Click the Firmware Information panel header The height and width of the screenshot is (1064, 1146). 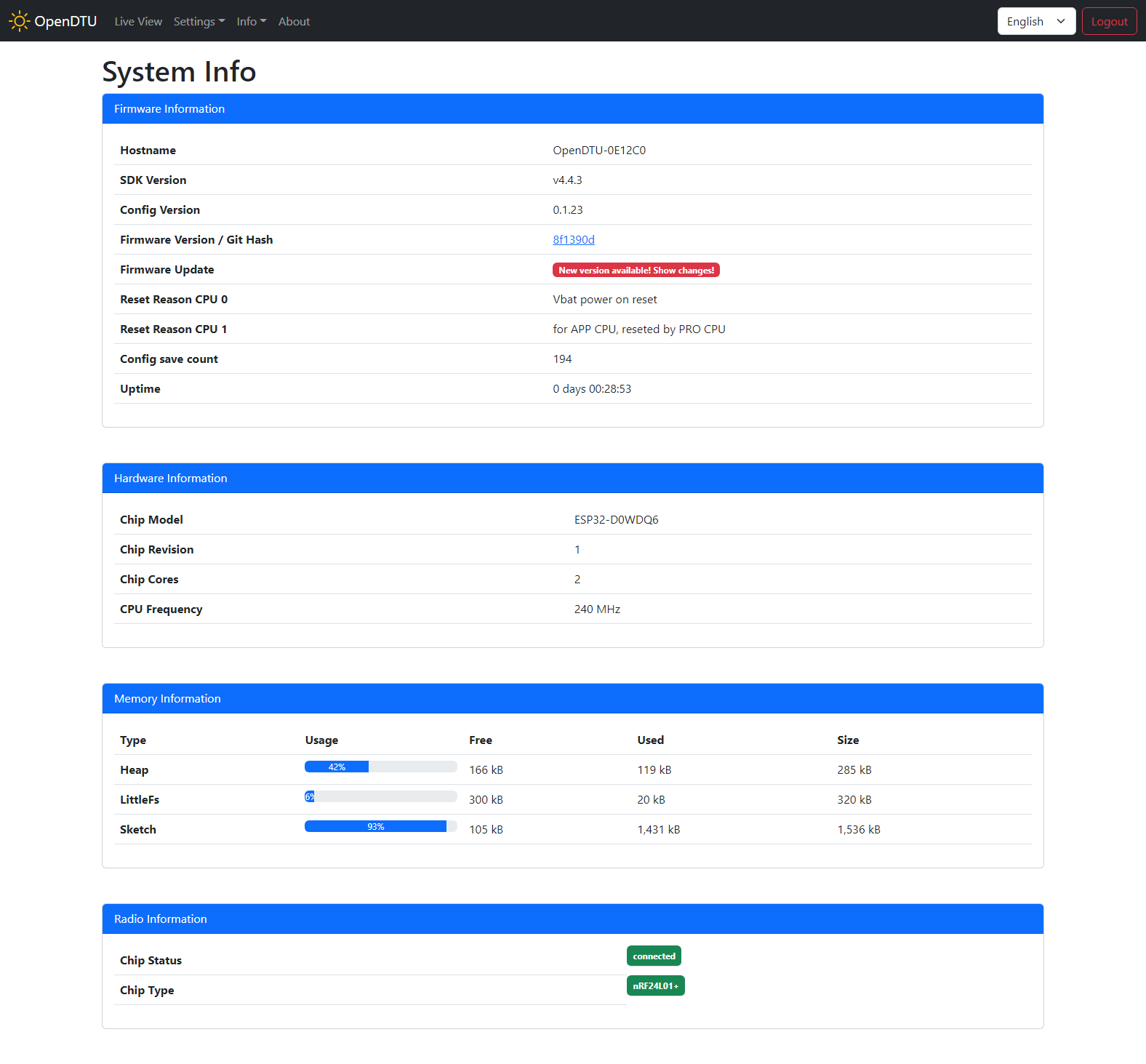[572, 109]
